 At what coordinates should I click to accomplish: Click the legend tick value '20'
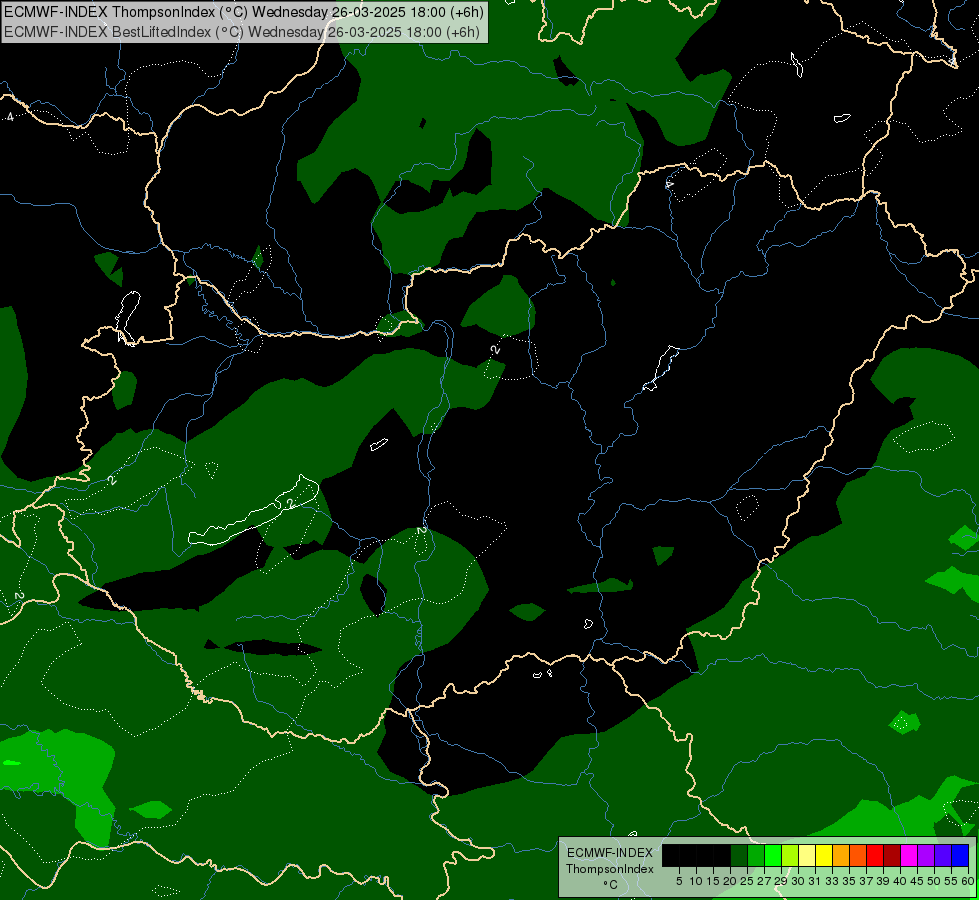click(730, 881)
